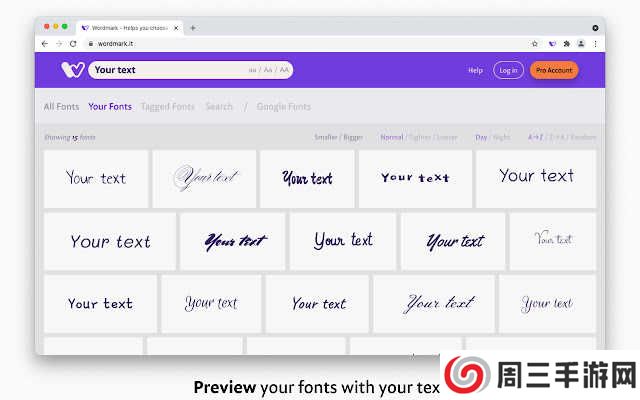Screen dimensions: 640x400
Task: Click the orange Pro Account button
Action: 554,70
